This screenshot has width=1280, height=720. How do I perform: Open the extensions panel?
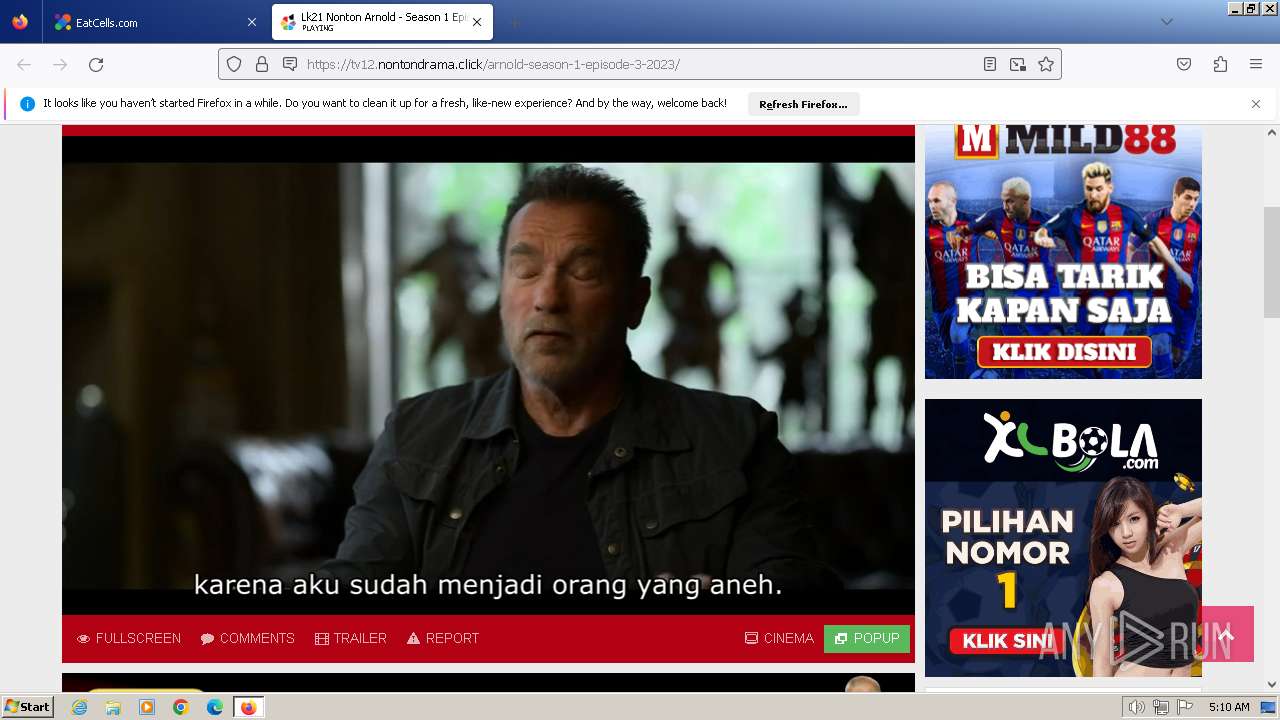(x=1220, y=64)
